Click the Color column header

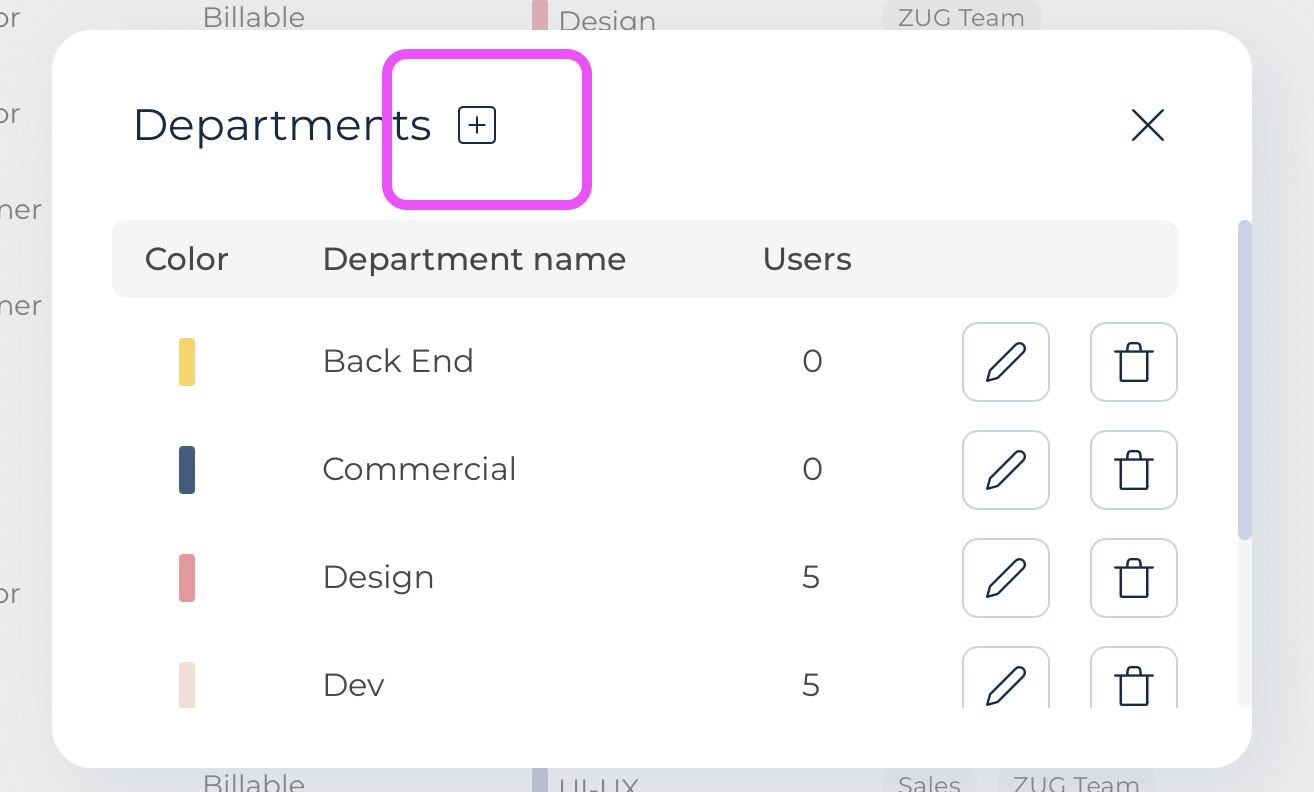pyautogui.click(x=187, y=259)
